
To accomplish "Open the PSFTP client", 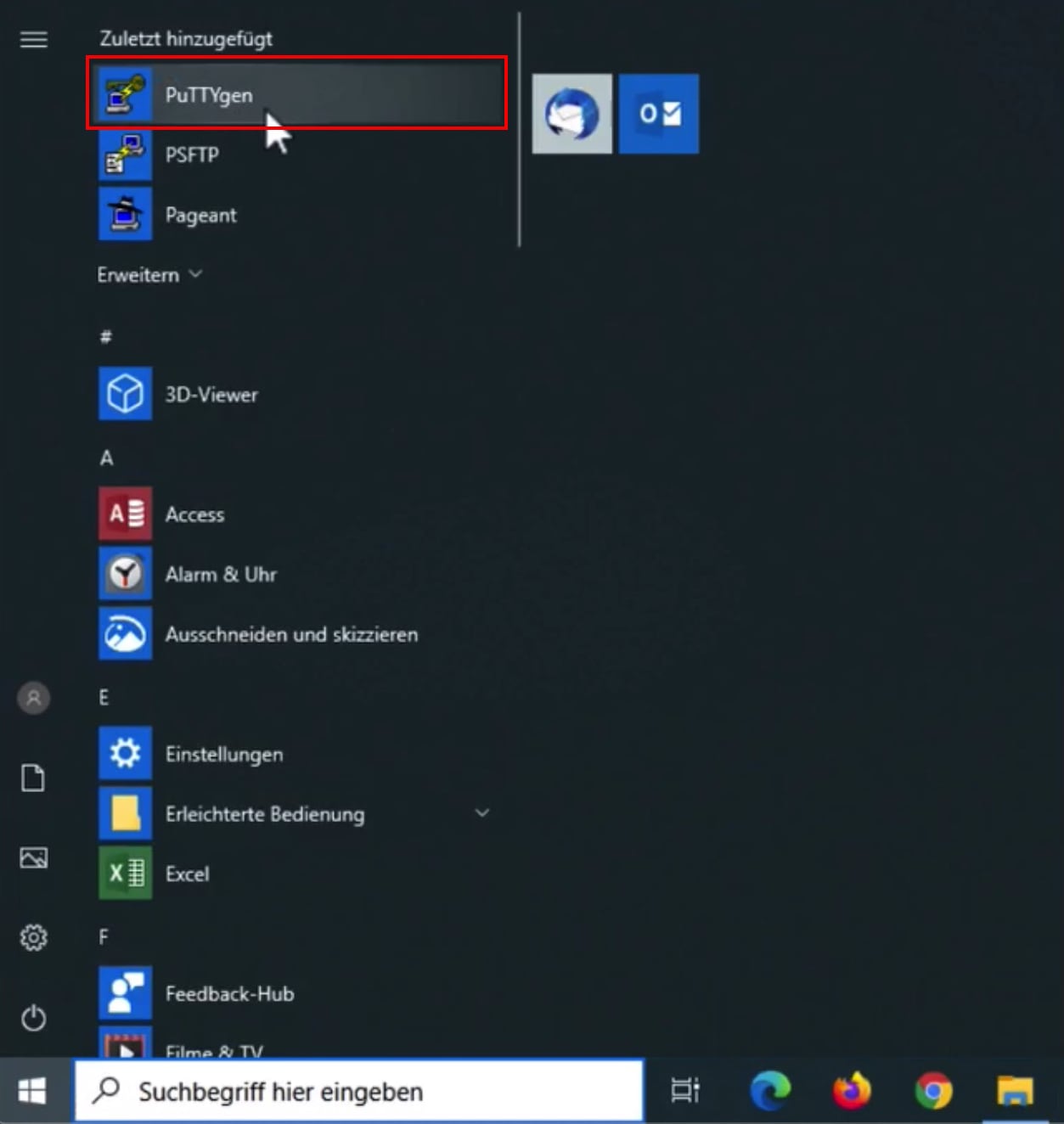I will 192,155.
